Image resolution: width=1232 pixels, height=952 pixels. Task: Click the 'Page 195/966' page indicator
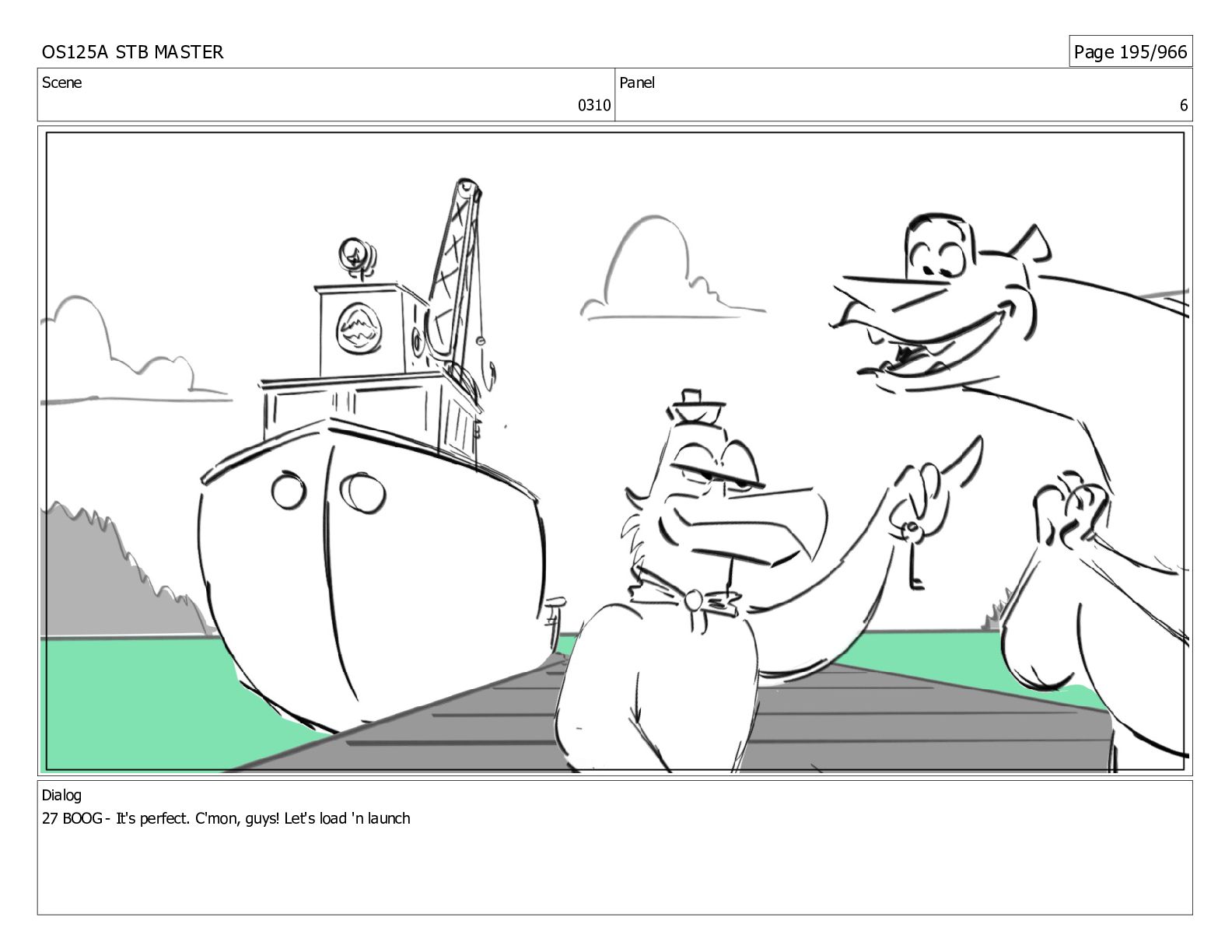tap(1130, 52)
